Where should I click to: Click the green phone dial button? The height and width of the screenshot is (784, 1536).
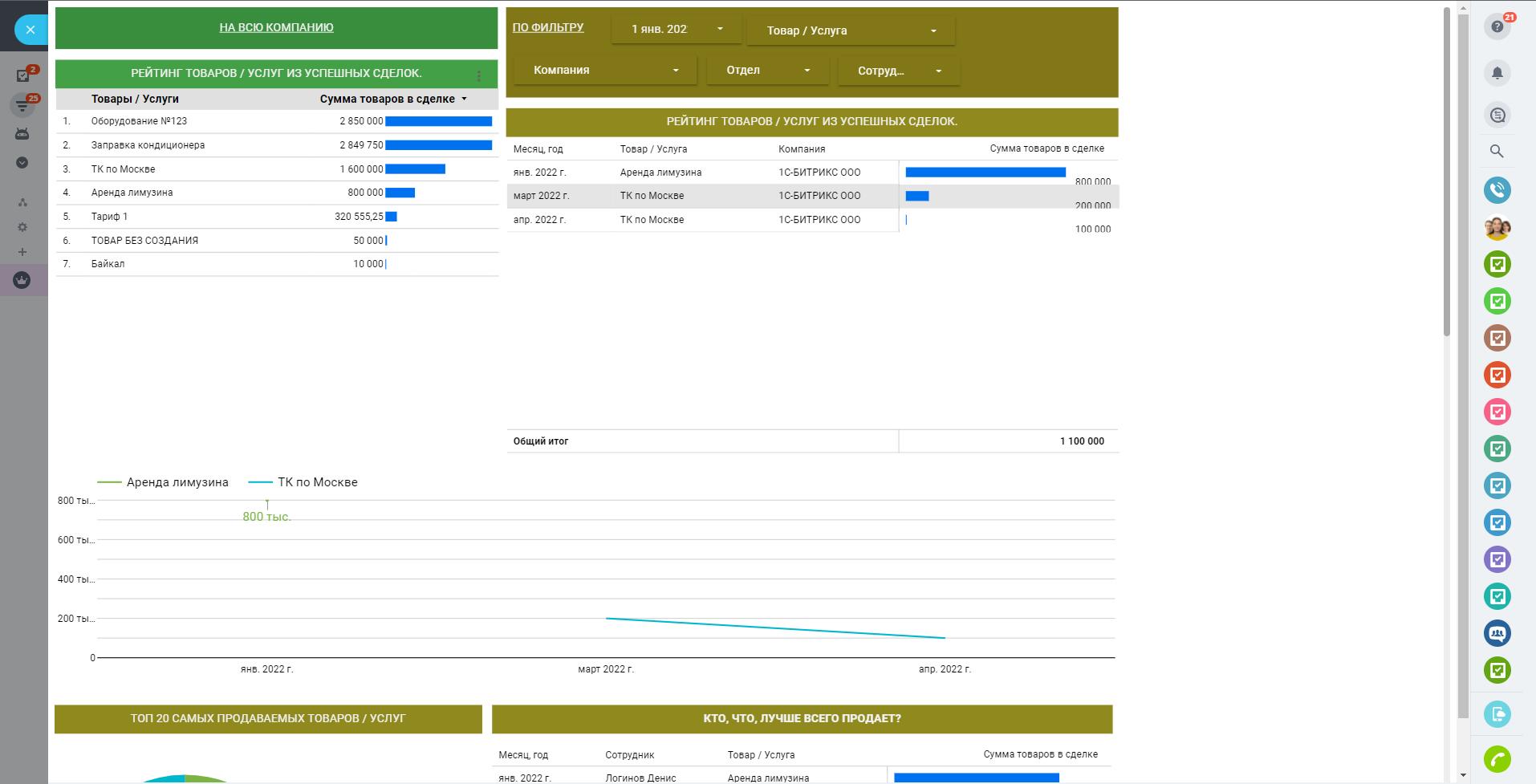(1497, 758)
